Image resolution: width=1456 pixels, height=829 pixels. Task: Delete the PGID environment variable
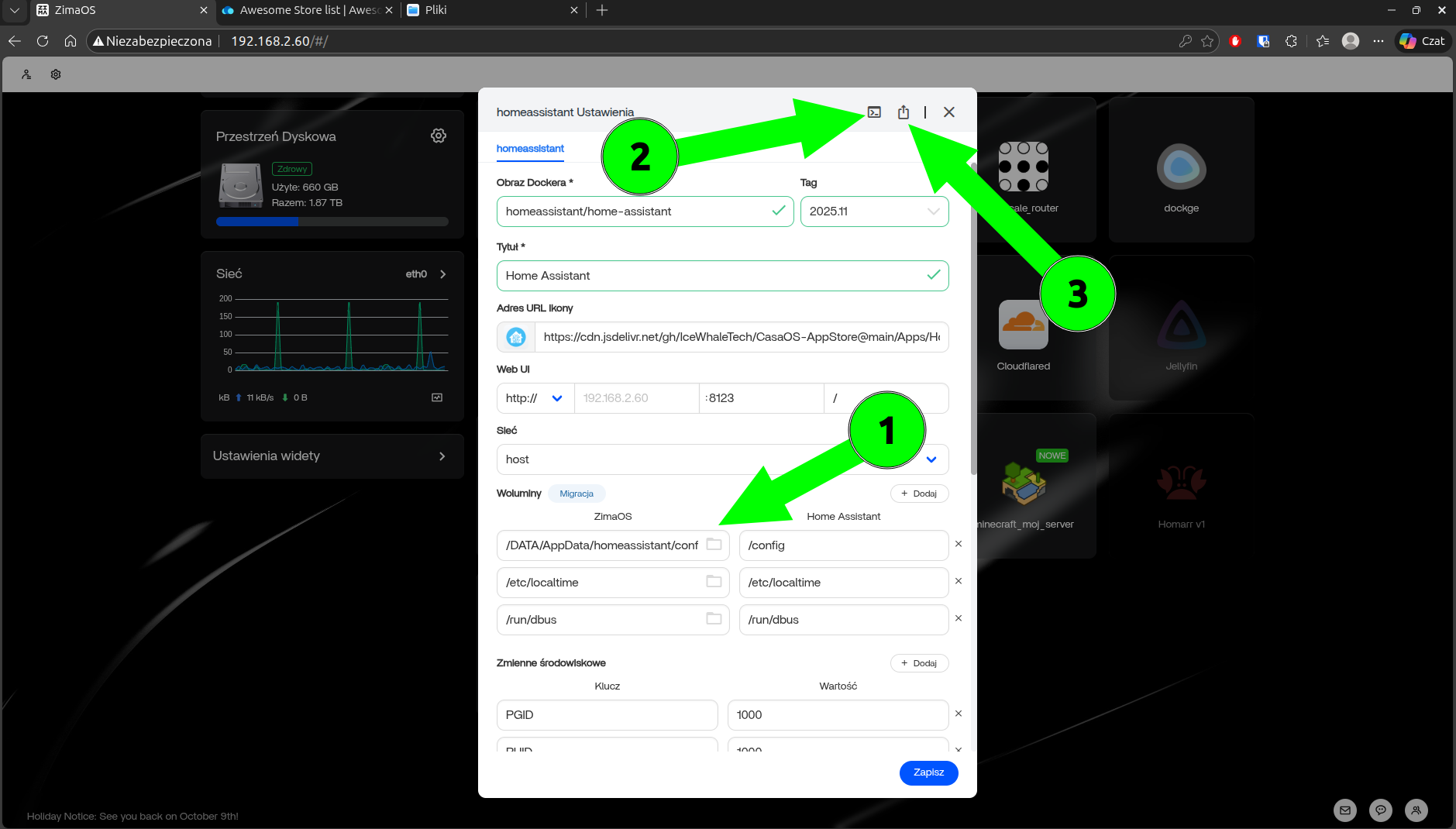coord(959,714)
